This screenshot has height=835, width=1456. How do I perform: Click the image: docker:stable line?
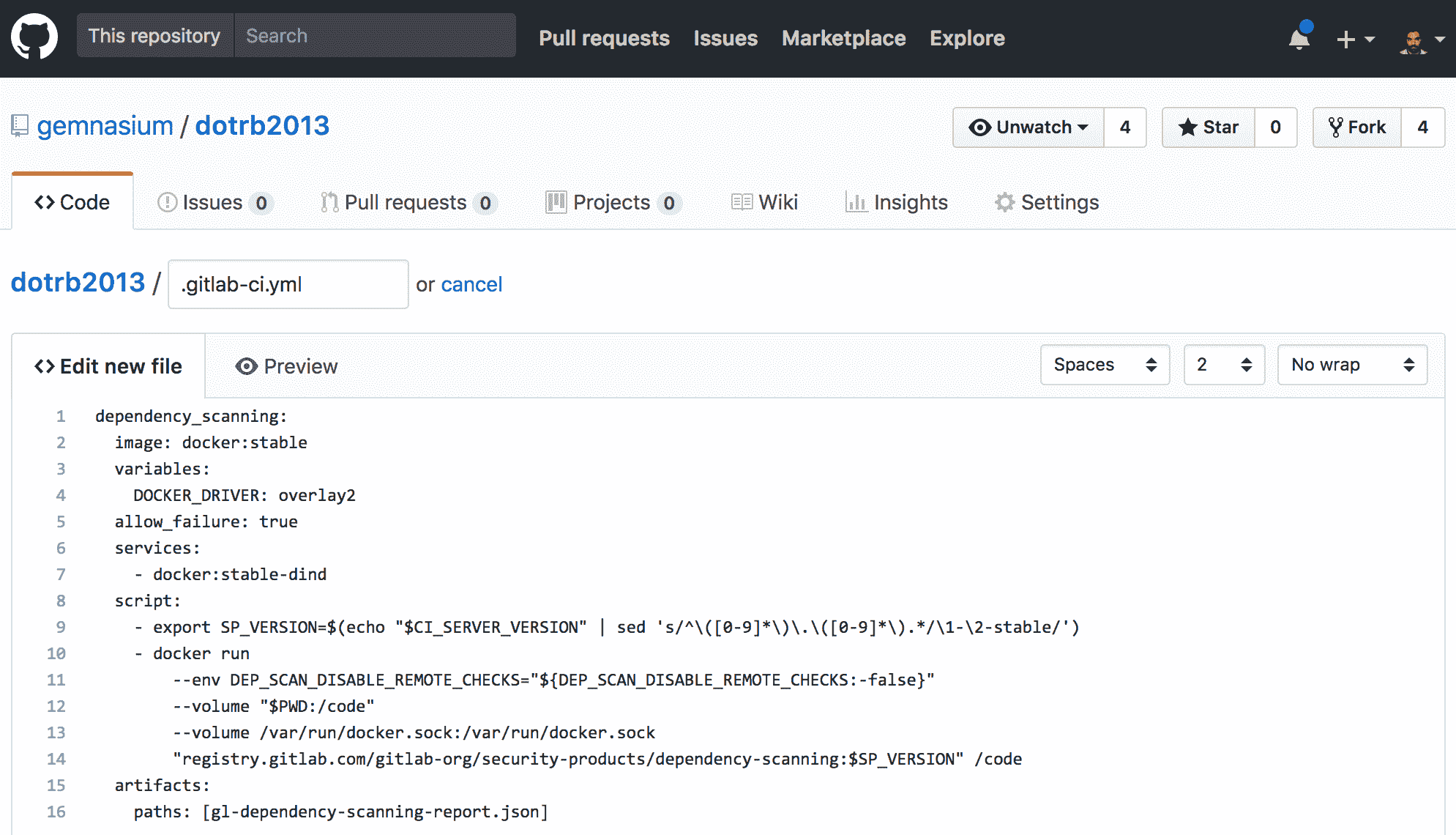pos(211,442)
